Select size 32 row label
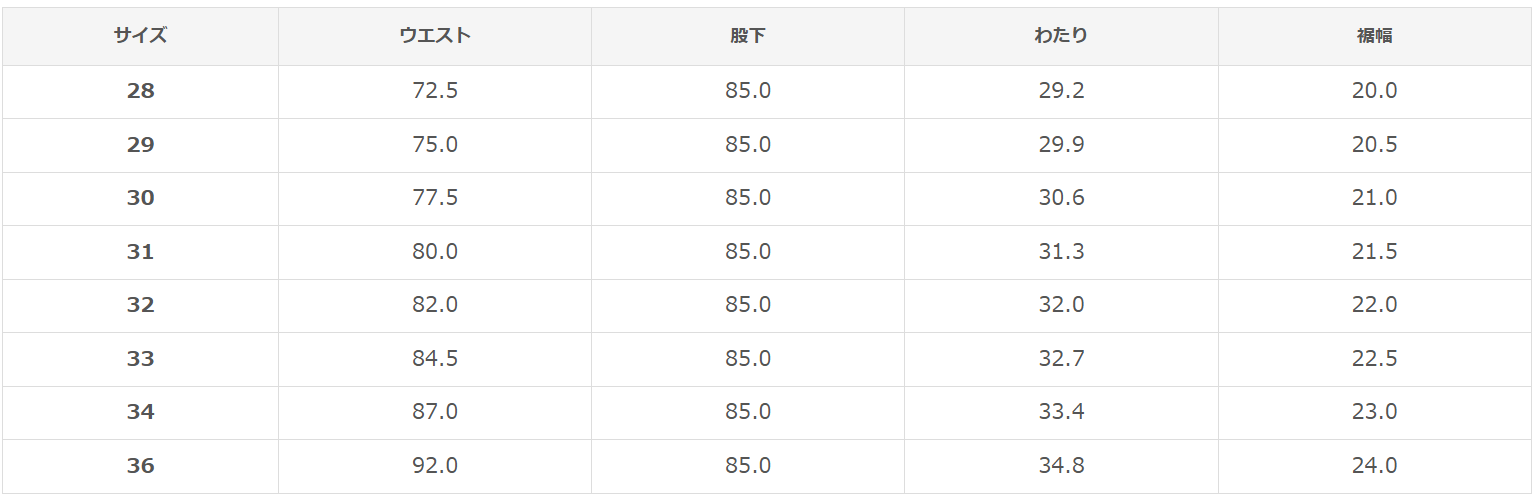This screenshot has width=1537, height=499. point(140,305)
